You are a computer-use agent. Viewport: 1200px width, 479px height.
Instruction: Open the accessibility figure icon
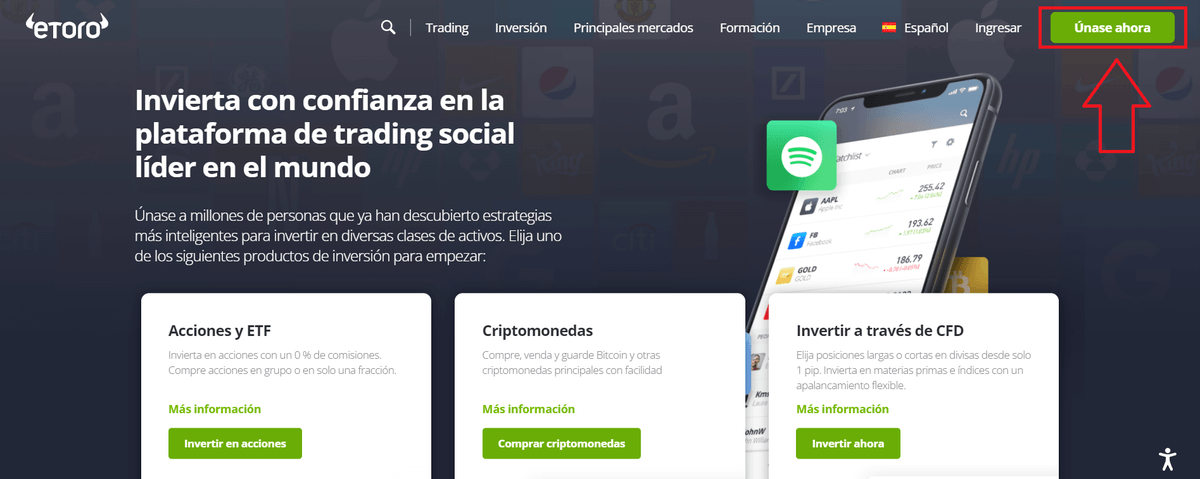click(1167, 459)
